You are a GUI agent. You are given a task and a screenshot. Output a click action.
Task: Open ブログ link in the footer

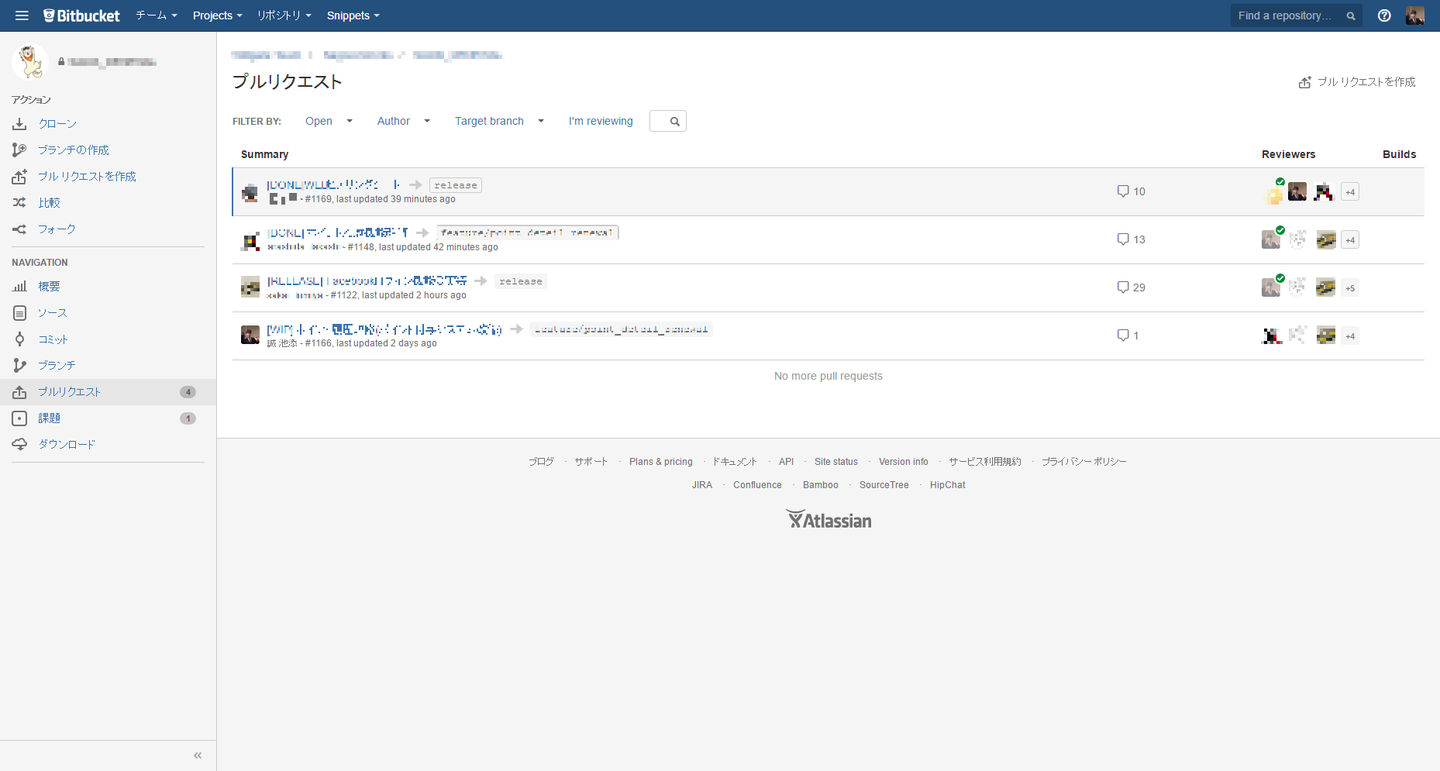click(x=541, y=462)
